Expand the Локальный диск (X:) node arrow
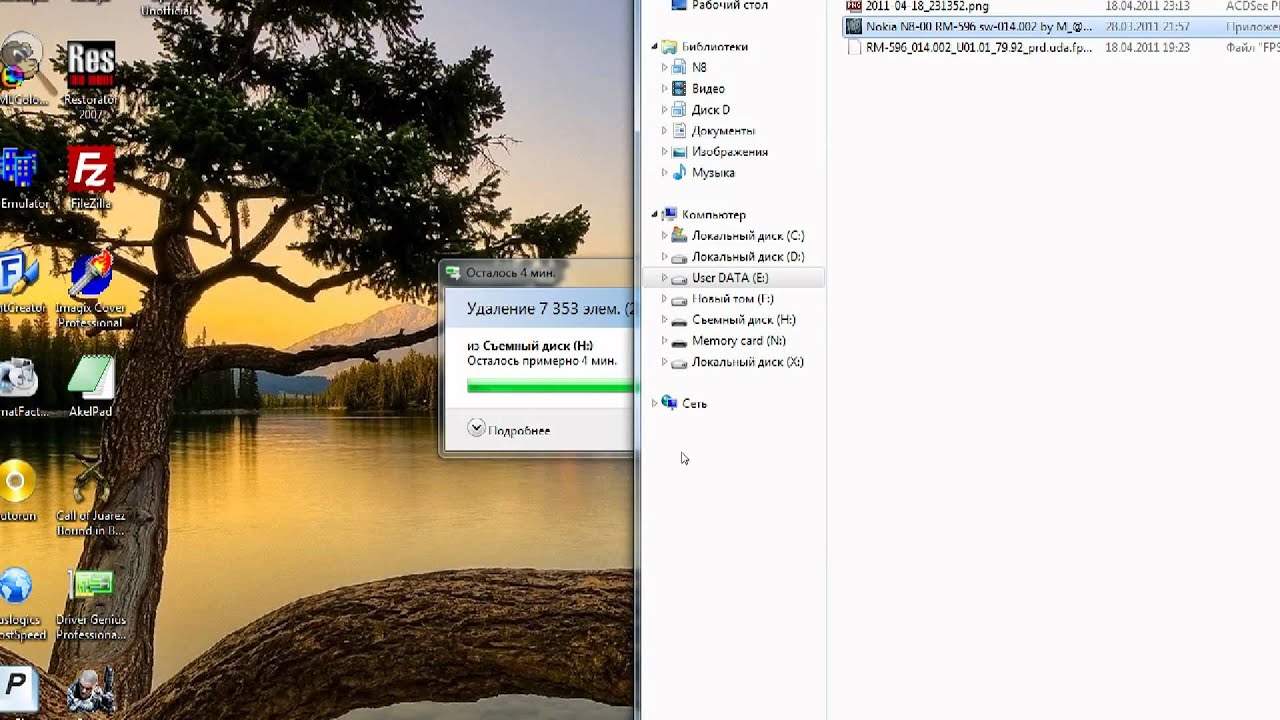 tap(664, 362)
